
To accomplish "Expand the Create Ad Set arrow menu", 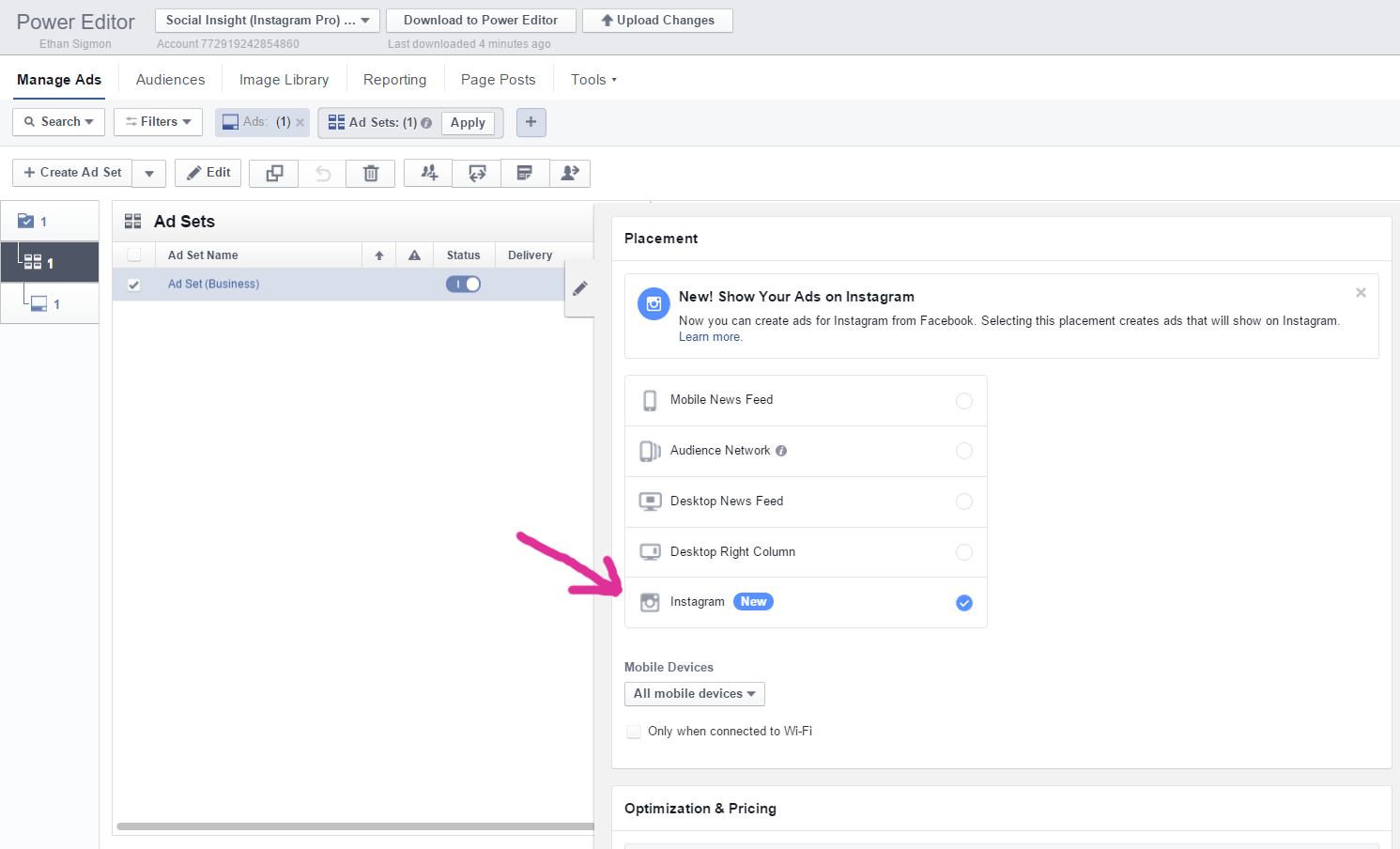I will [149, 173].
